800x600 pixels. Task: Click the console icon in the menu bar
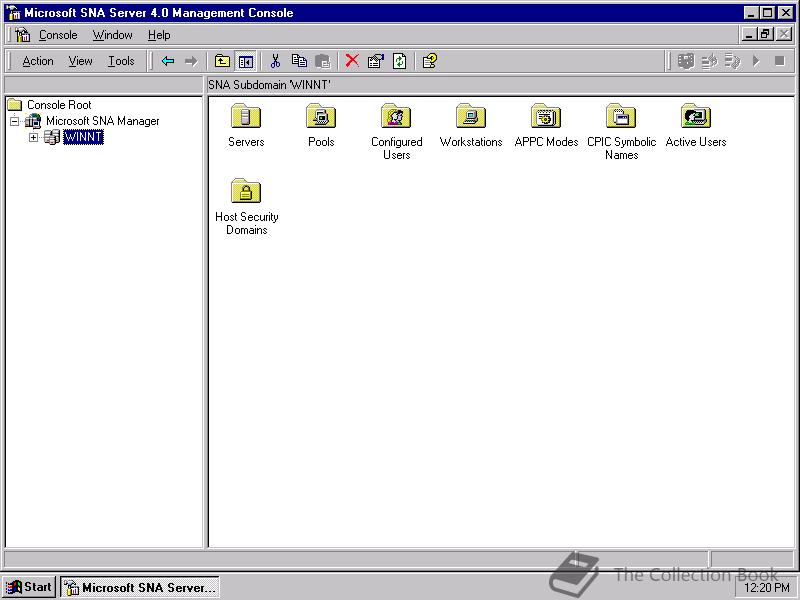click(x=23, y=35)
